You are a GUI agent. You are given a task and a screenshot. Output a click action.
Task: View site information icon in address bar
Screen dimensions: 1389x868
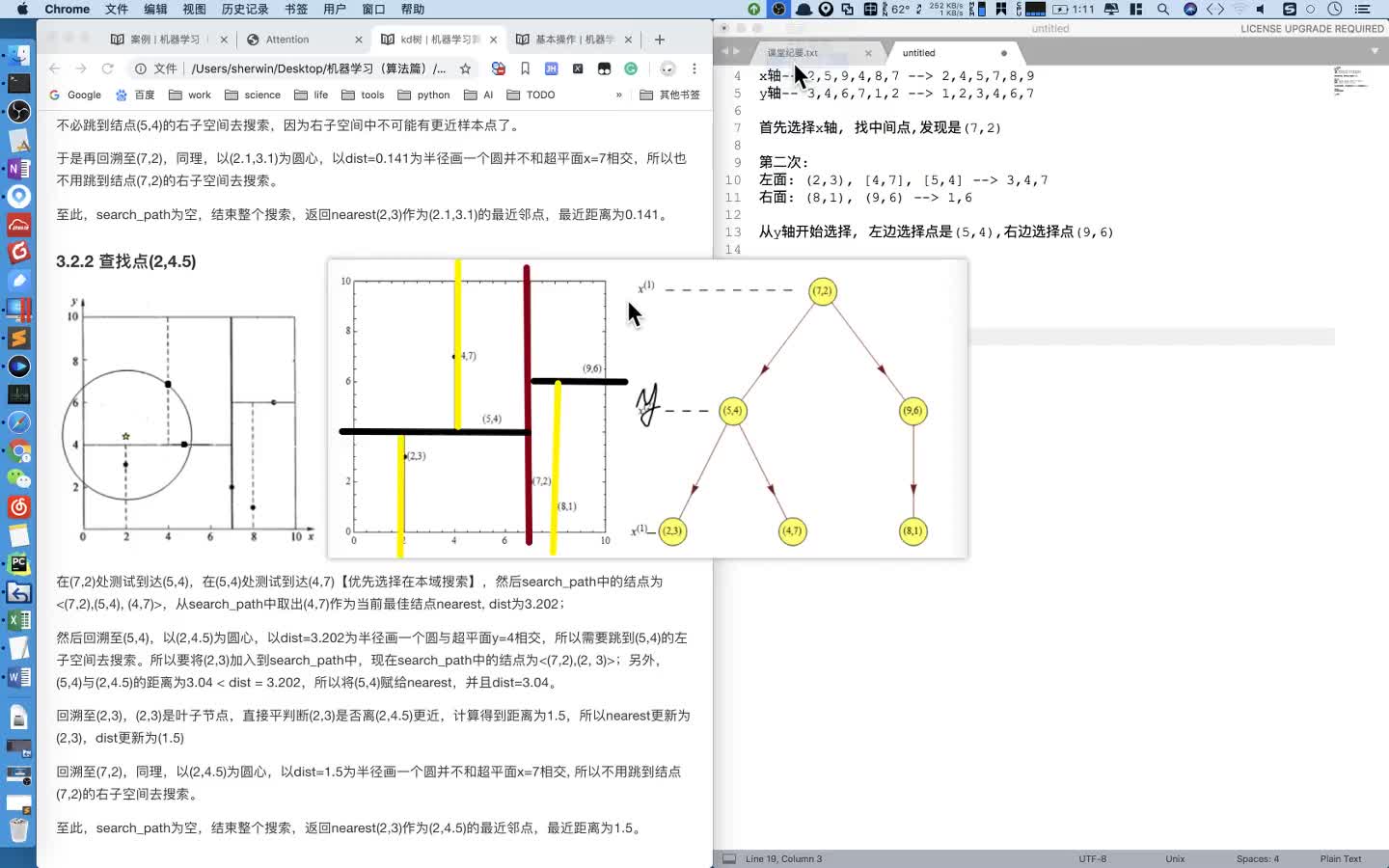point(141,68)
